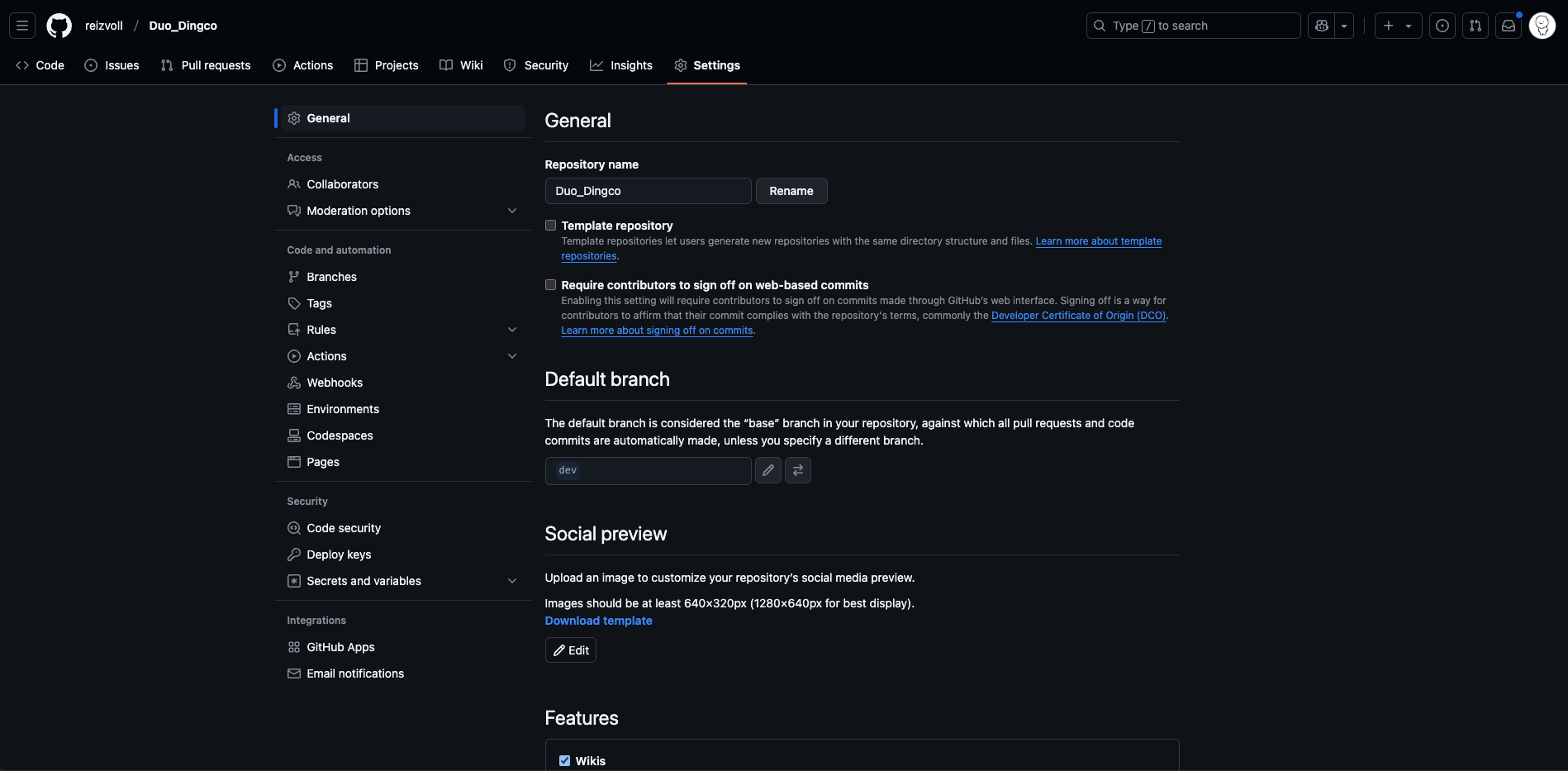1568x771 pixels.
Task: Open the notifications inbox
Action: (x=1509, y=26)
